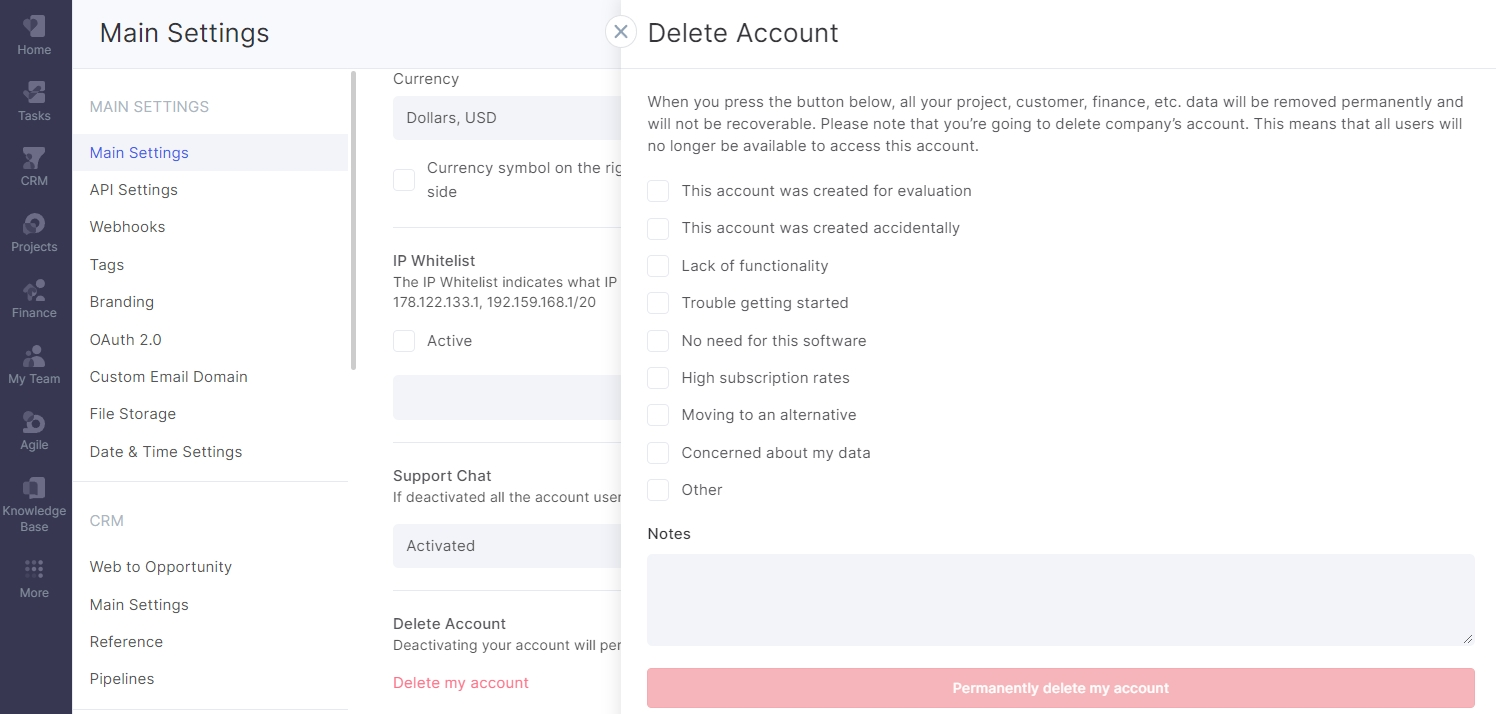Screen dimensions: 1496x714
Task: Open the Currency dropdown showing Dollars, USD
Action: pyautogui.click(x=507, y=118)
